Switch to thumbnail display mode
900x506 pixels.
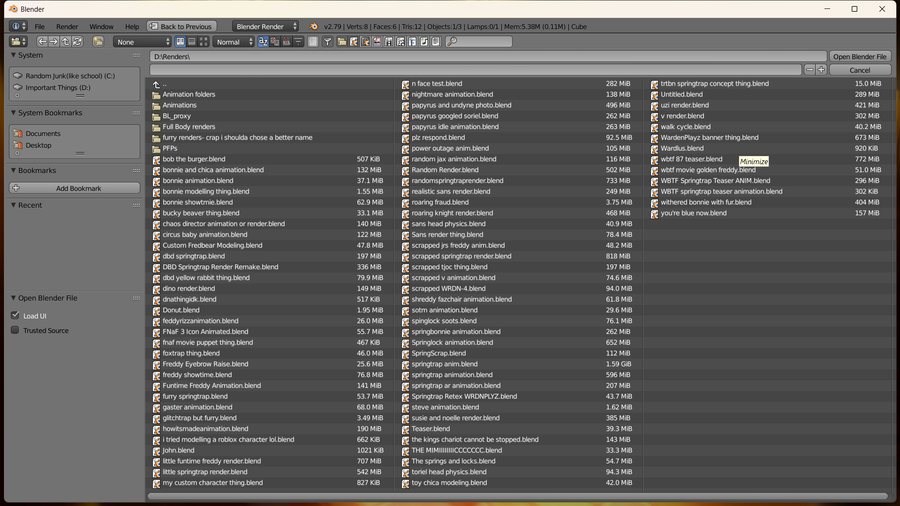pyautogui.click(x=204, y=42)
